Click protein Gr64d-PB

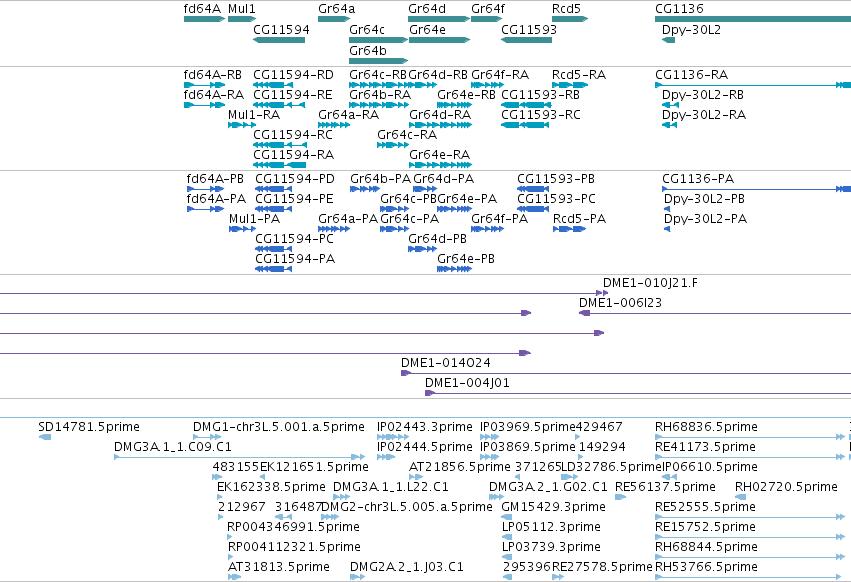click(x=422, y=249)
